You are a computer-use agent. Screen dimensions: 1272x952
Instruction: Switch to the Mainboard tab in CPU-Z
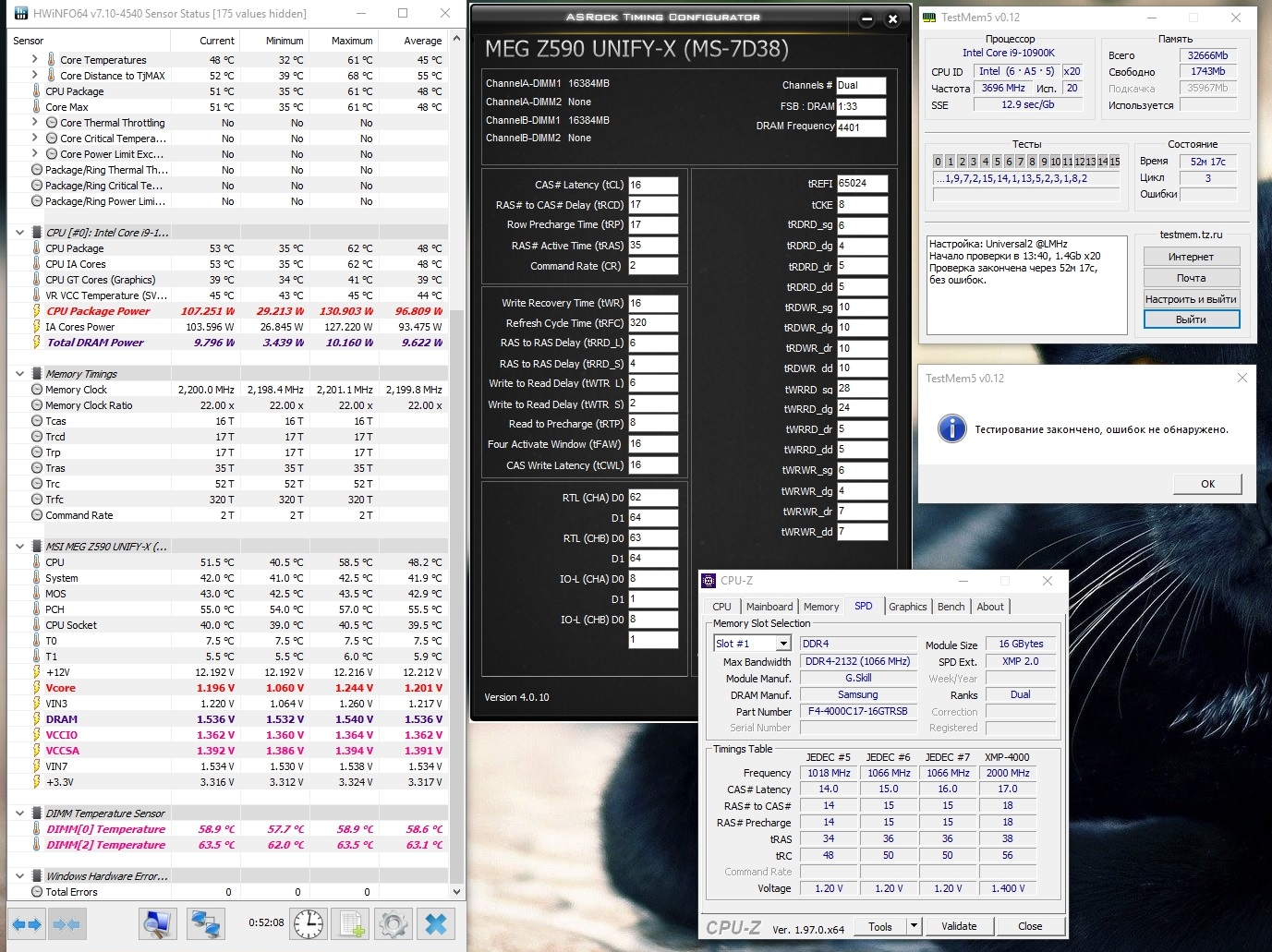coord(769,607)
